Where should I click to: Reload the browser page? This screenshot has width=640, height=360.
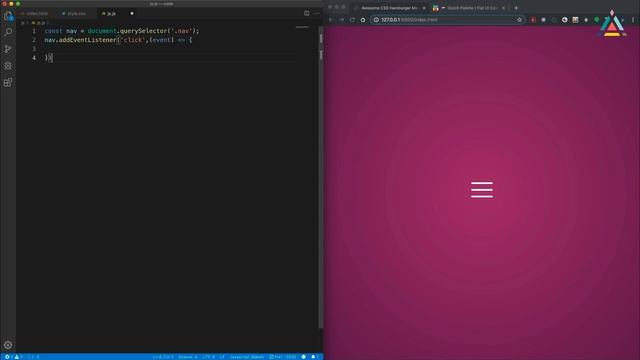352,20
